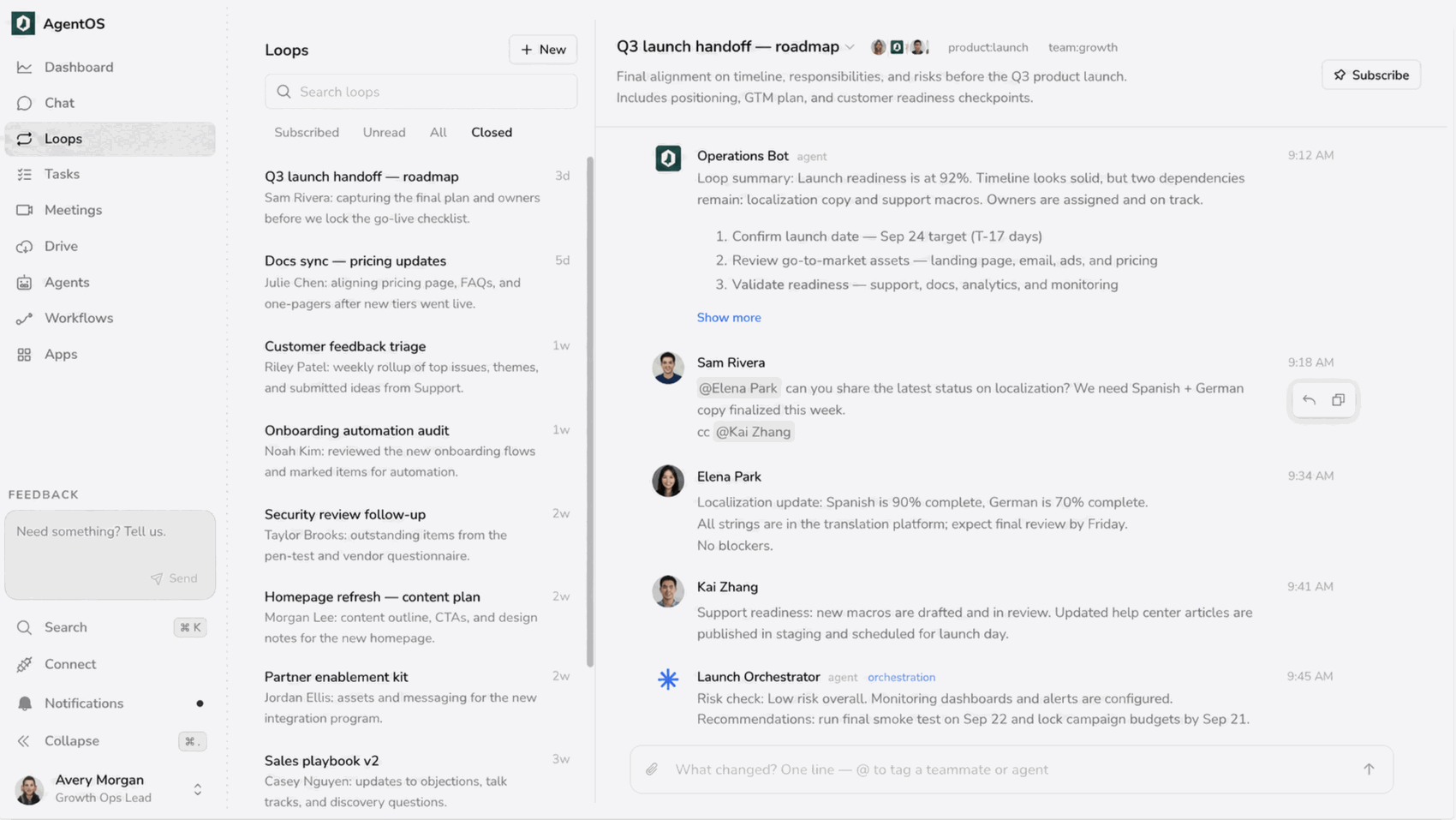The width and height of the screenshot is (1456, 820).
Task: Click the send arrow icon
Action: click(x=1369, y=769)
